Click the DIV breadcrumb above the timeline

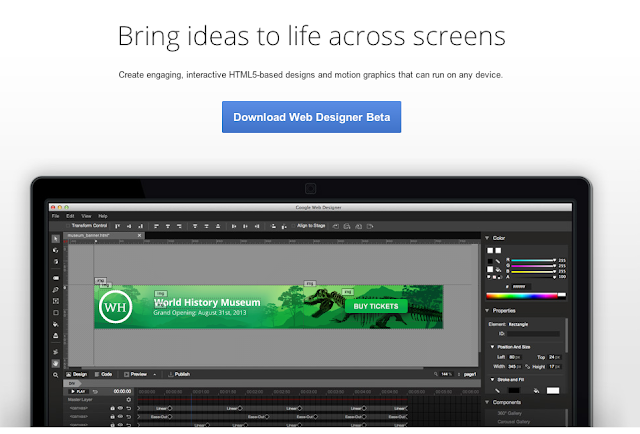click(72, 383)
